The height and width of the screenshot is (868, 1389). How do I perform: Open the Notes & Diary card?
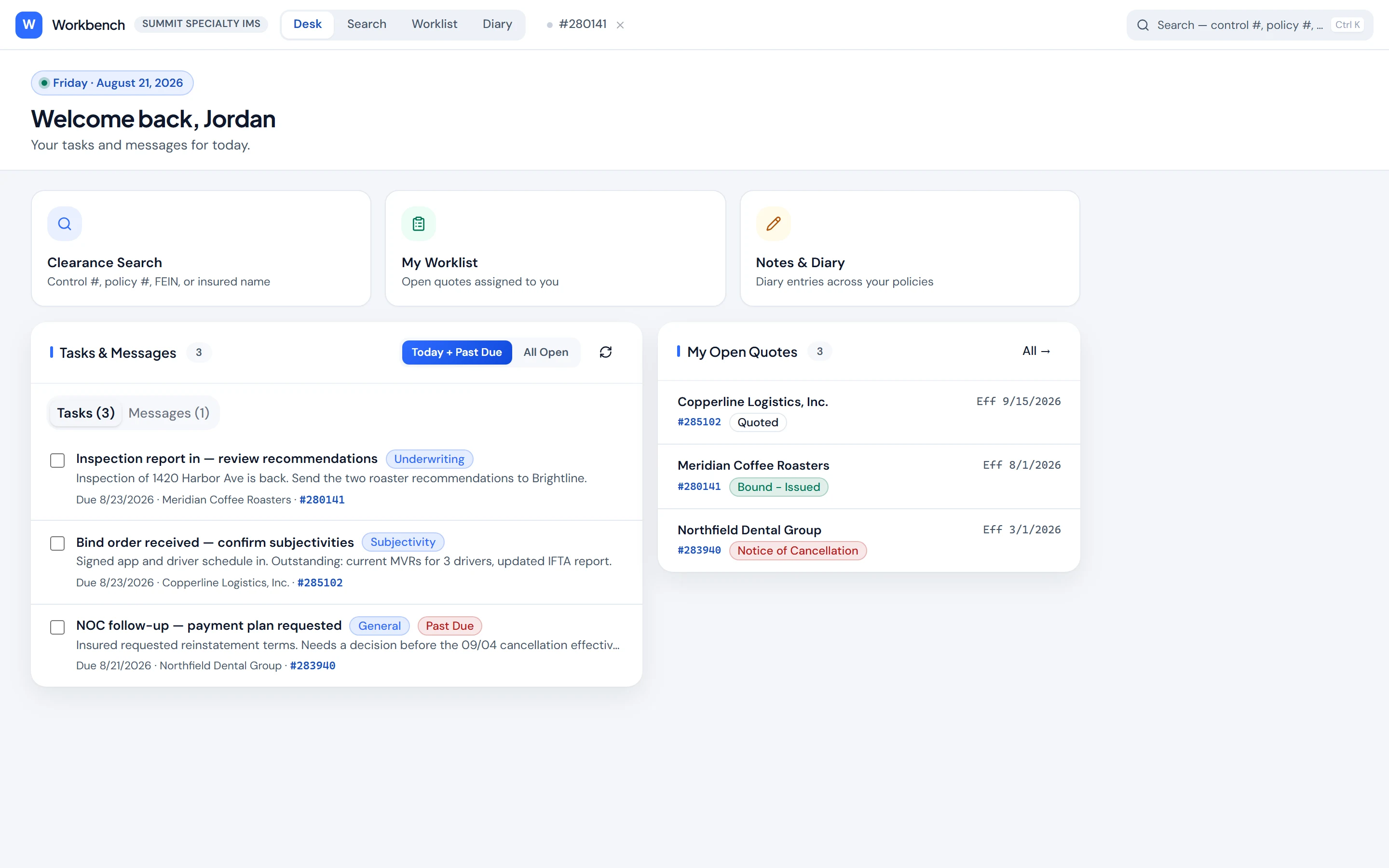910,248
